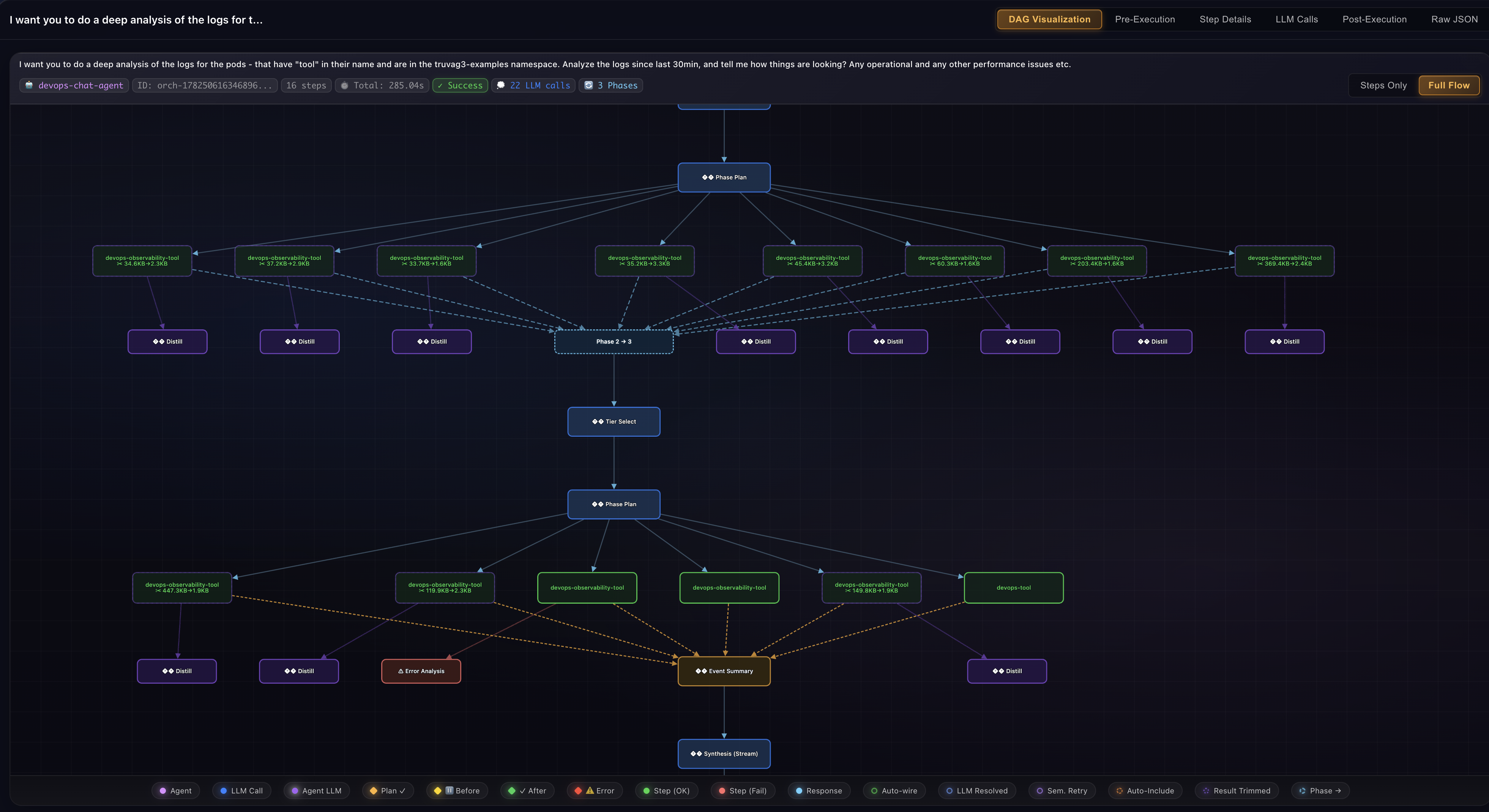Toggle the Result Trimmed legend filter
Screen dimensions: 1489x812
[1237, 791]
